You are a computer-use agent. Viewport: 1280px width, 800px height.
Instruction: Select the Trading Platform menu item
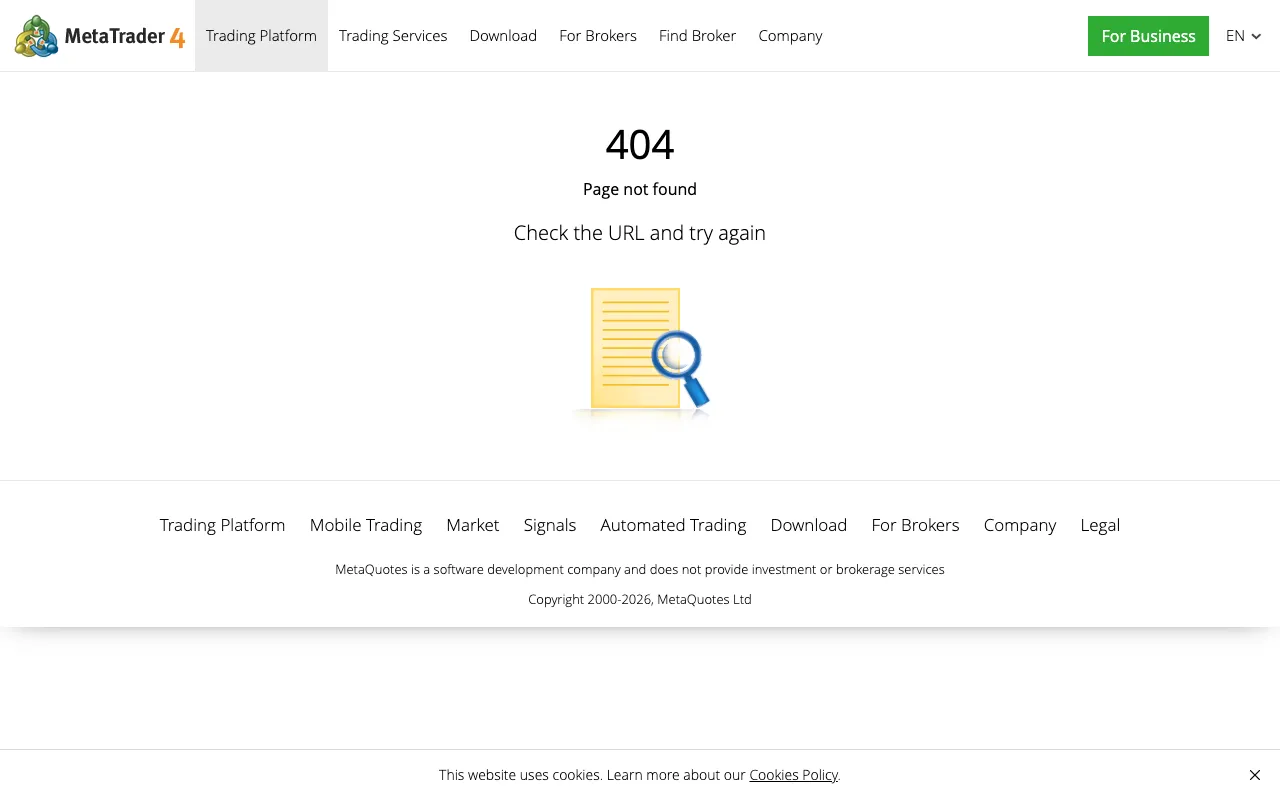(x=261, y=35)
